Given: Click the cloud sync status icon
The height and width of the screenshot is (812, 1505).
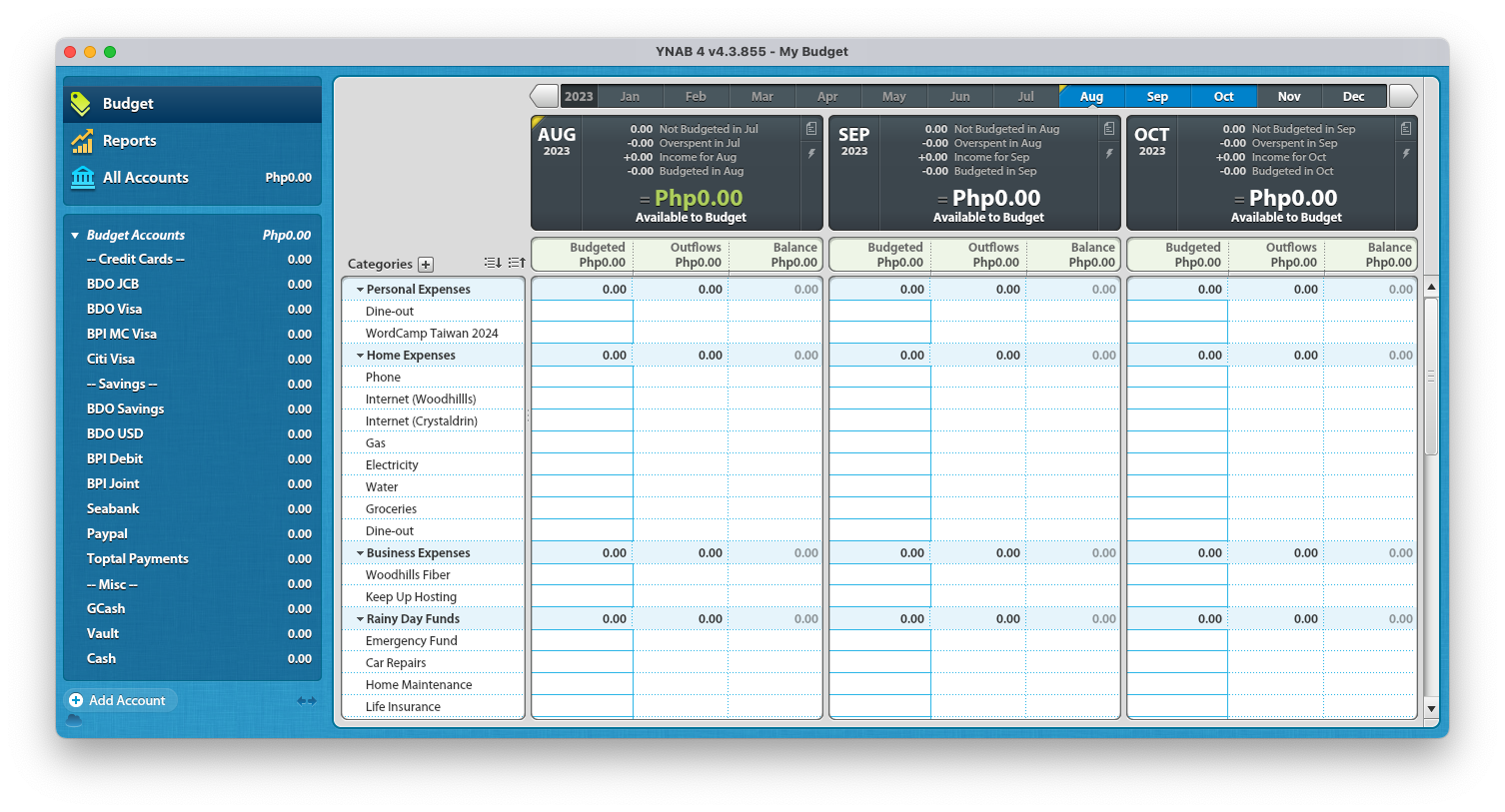Looking at the screenshot, I should pyautogui.click(x=74, y=720).
